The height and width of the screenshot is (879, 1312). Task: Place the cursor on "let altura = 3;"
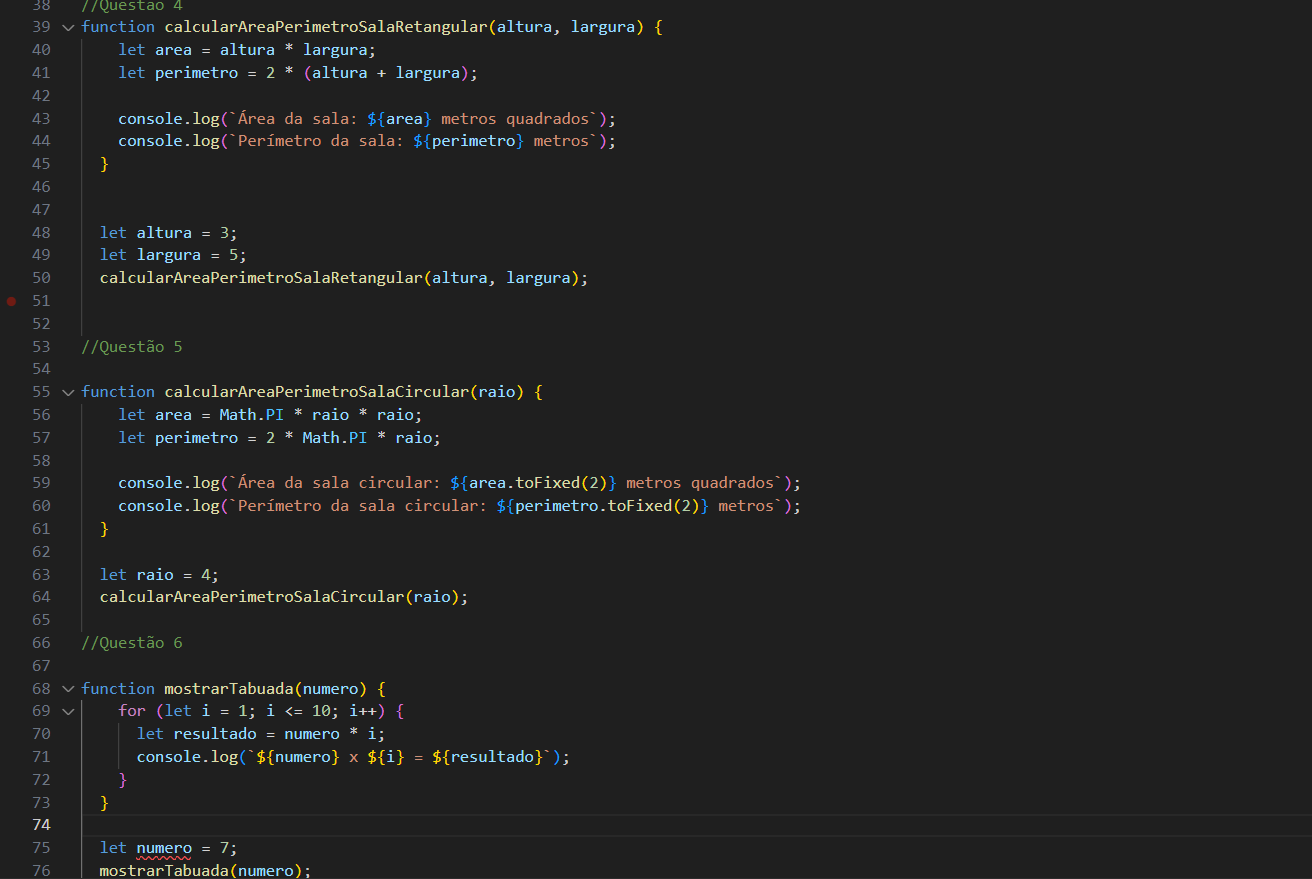point(169,233)
